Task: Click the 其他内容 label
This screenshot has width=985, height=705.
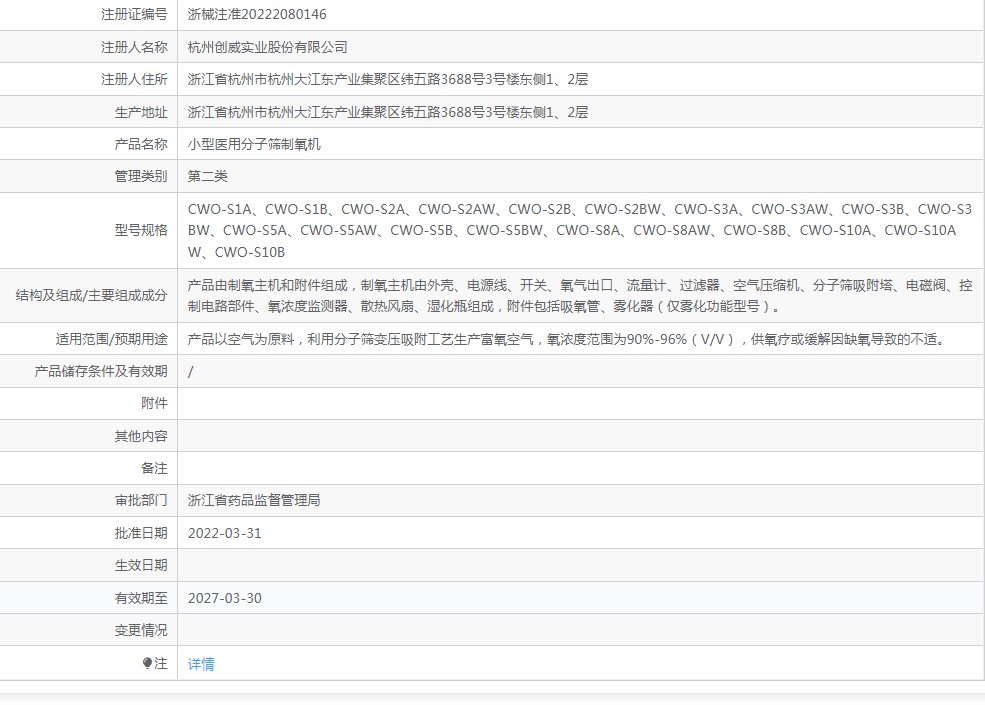Action: (141, 435)
